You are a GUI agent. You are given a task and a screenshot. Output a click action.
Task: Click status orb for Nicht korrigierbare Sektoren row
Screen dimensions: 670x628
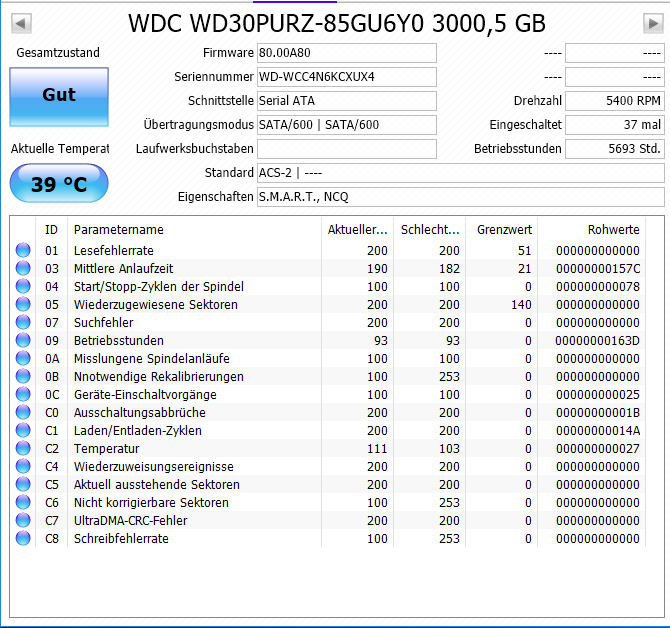[x=23, y=502]
